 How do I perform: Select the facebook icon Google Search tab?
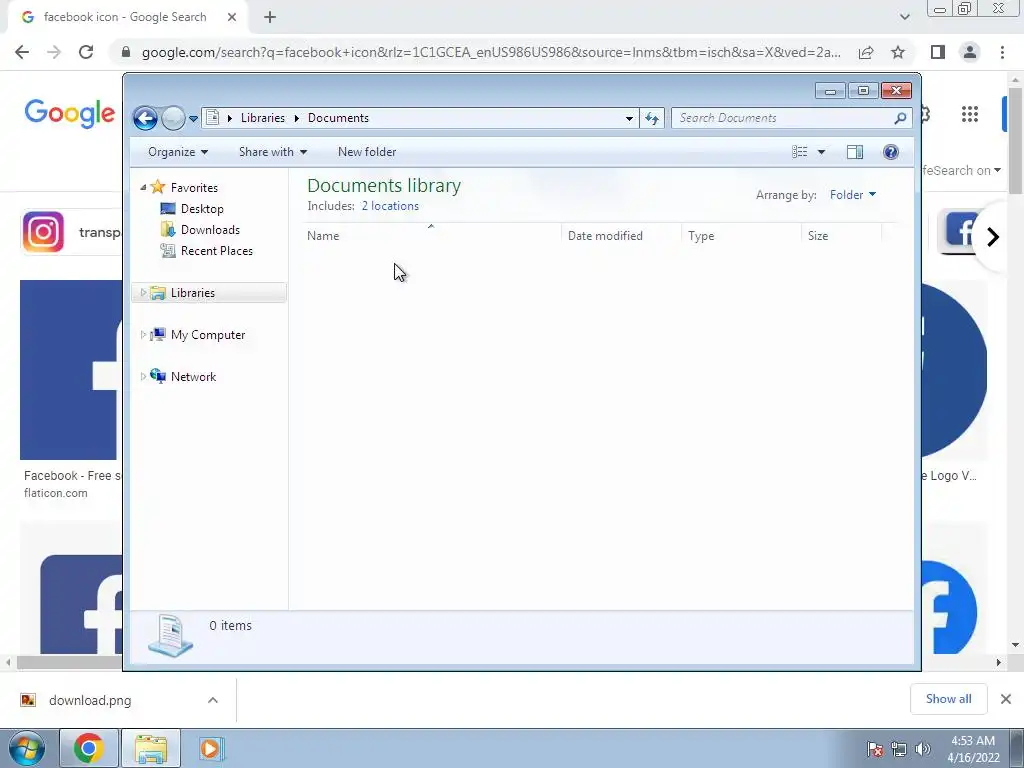click(125, 18)
